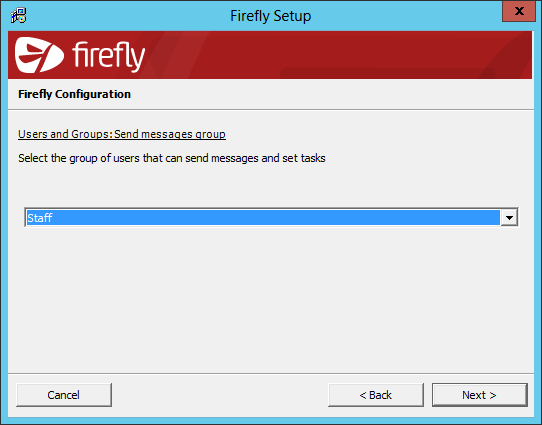The height and width of the screenshot is (425, 542).
Task: Go to previous step with < Back
Action: (x=376, y=395)
